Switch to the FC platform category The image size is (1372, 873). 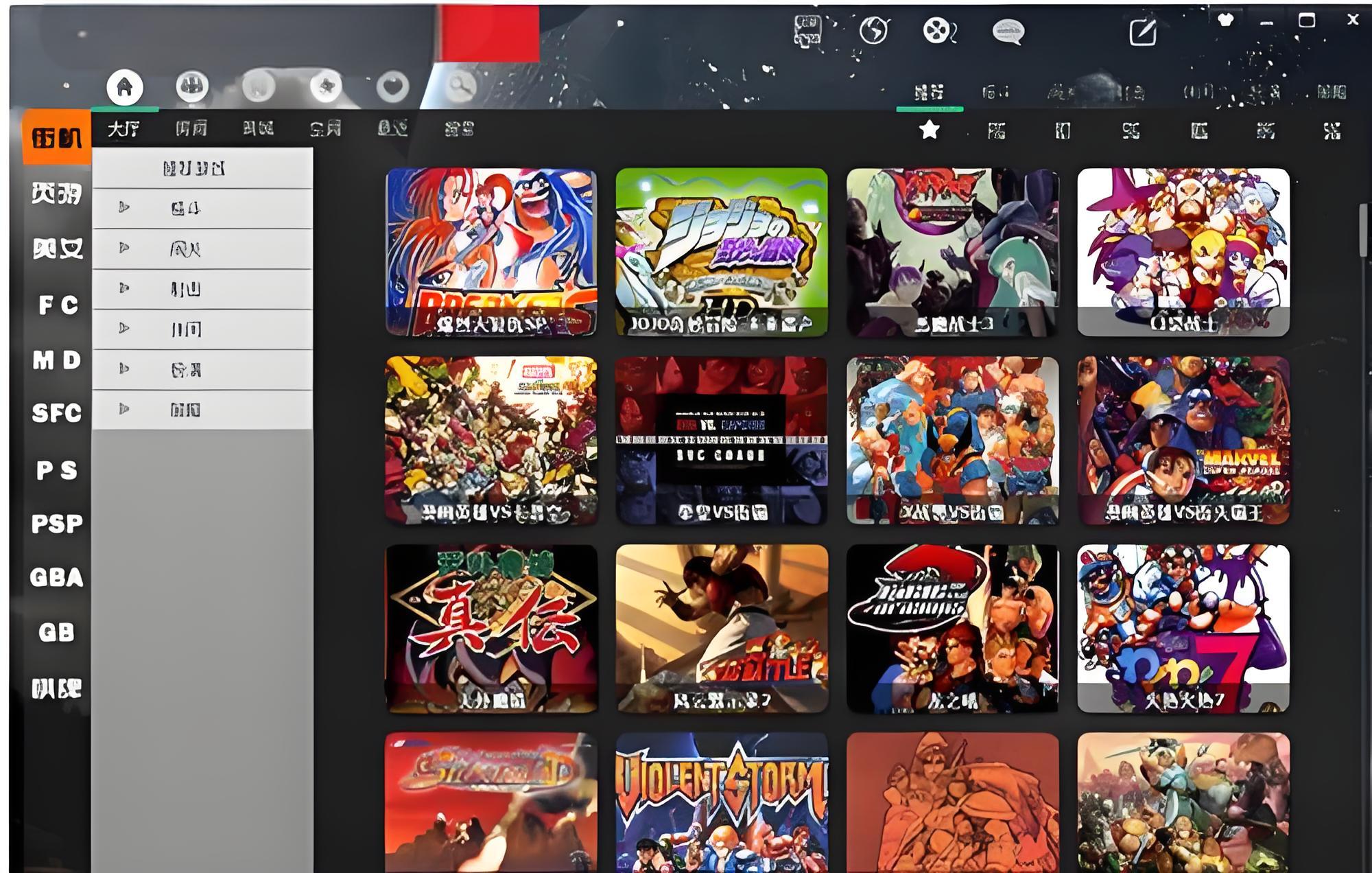(x=58, y=305)
